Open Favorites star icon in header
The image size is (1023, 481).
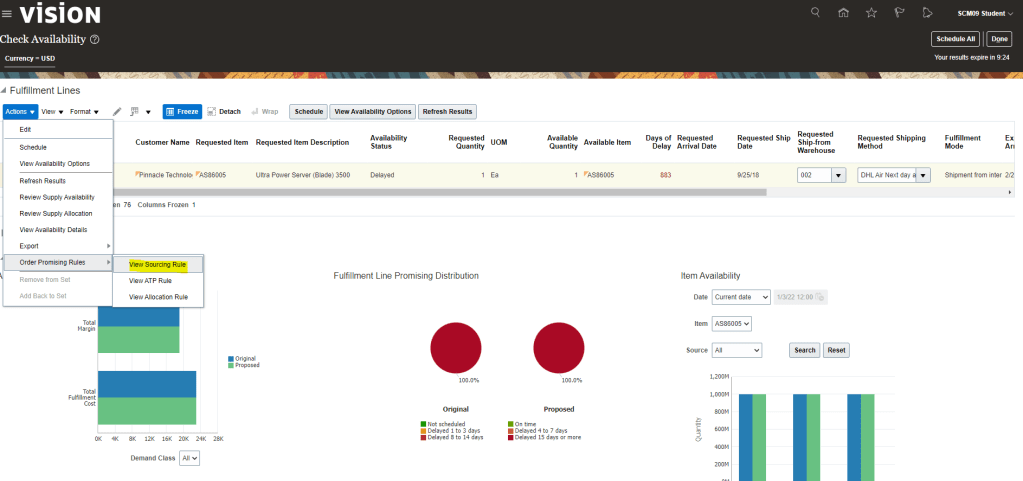point(871,13)
